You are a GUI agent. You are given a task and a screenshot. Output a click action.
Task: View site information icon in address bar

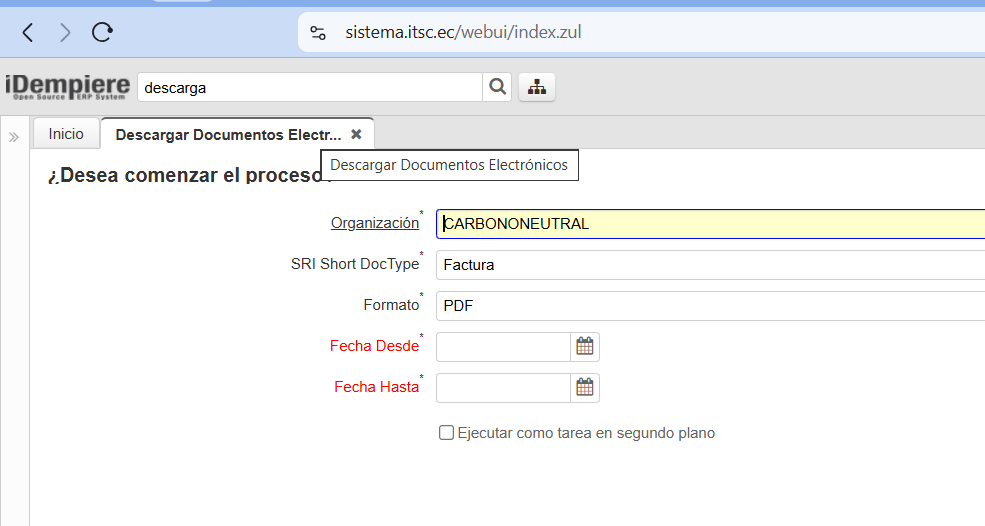[318, 33]
